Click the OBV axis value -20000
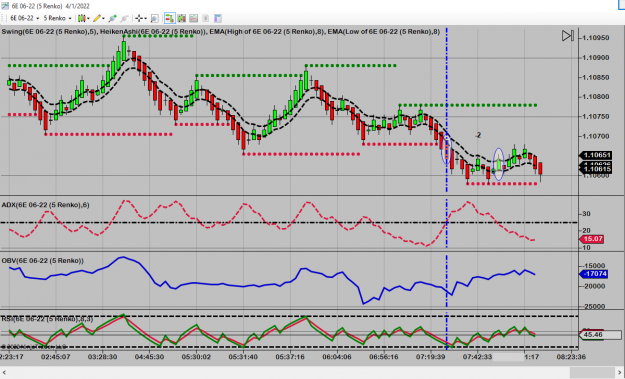Screen dimensions: 625x379 594,286
